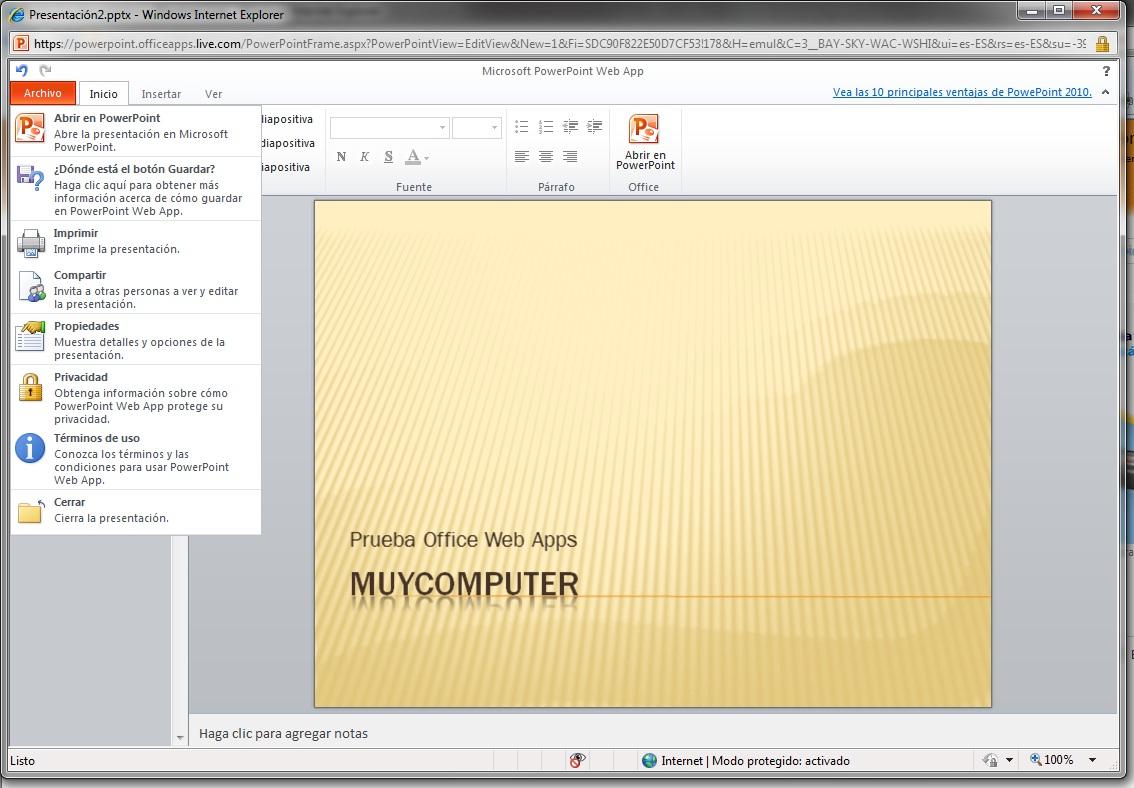The height and width of the screenshot is (788, 1134).
Task: Click the protected mode shield status icon
Action: click(x=989, y=760)
